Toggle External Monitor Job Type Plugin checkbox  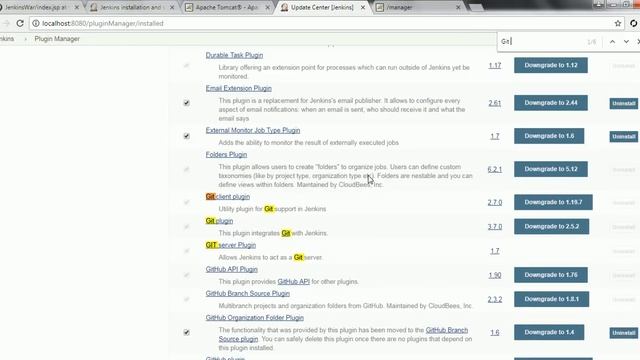(187, 136)
